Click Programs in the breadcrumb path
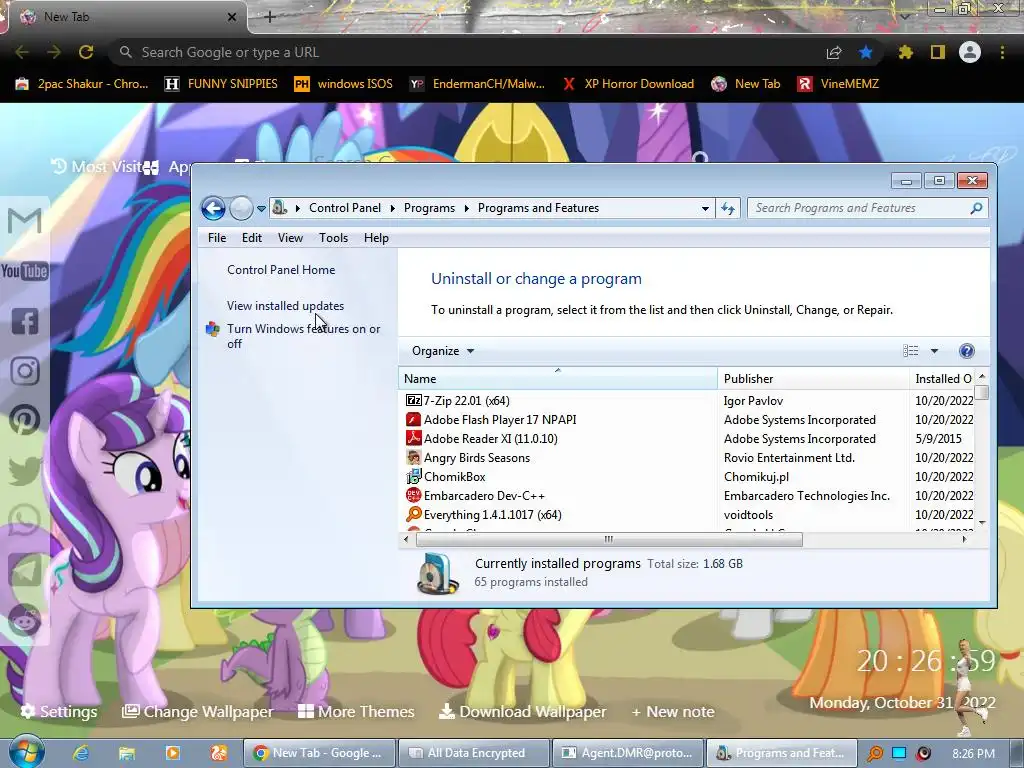 [429, 208]
